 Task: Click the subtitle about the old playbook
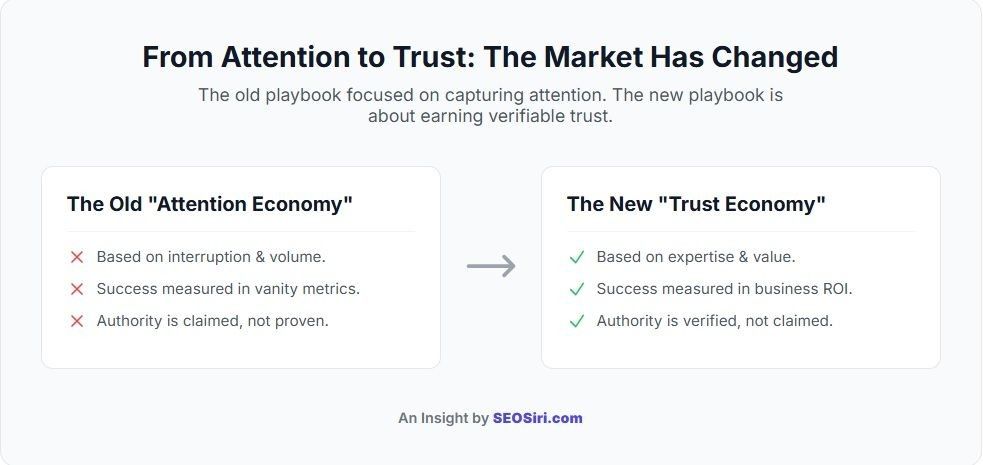tap(490, 105)
